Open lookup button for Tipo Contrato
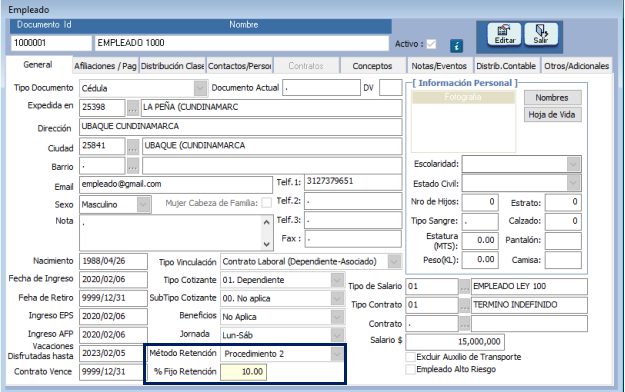The image size is (625, 392). (x=464, y=305)
